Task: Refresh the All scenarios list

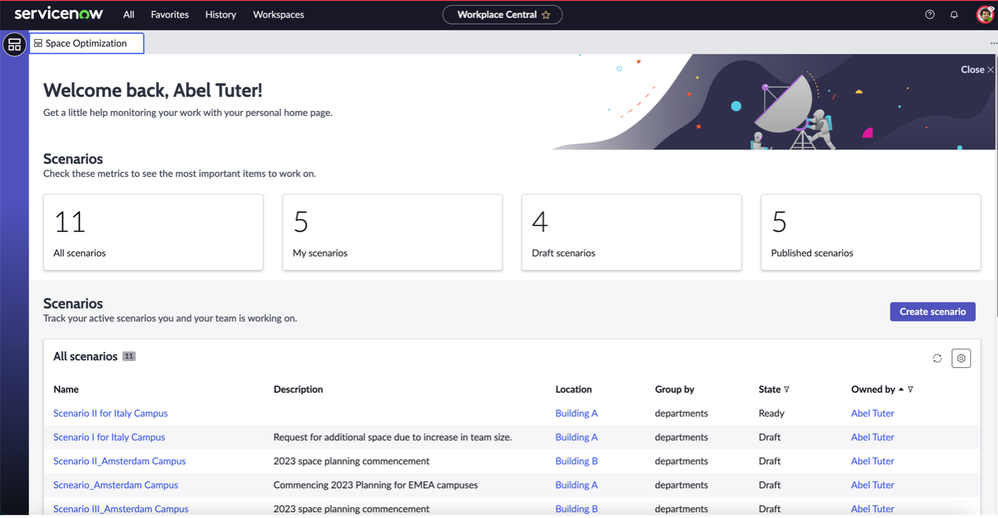Action: point(937,358)
